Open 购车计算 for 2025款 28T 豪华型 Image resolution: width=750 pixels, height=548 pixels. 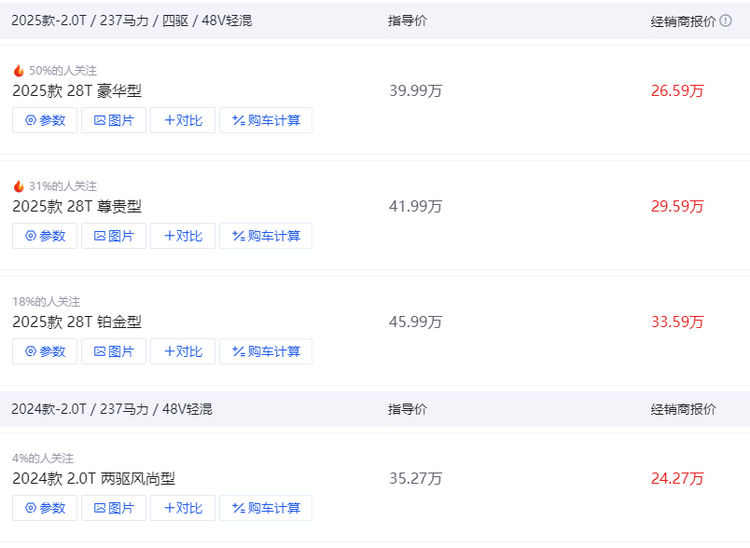(266, 120)
